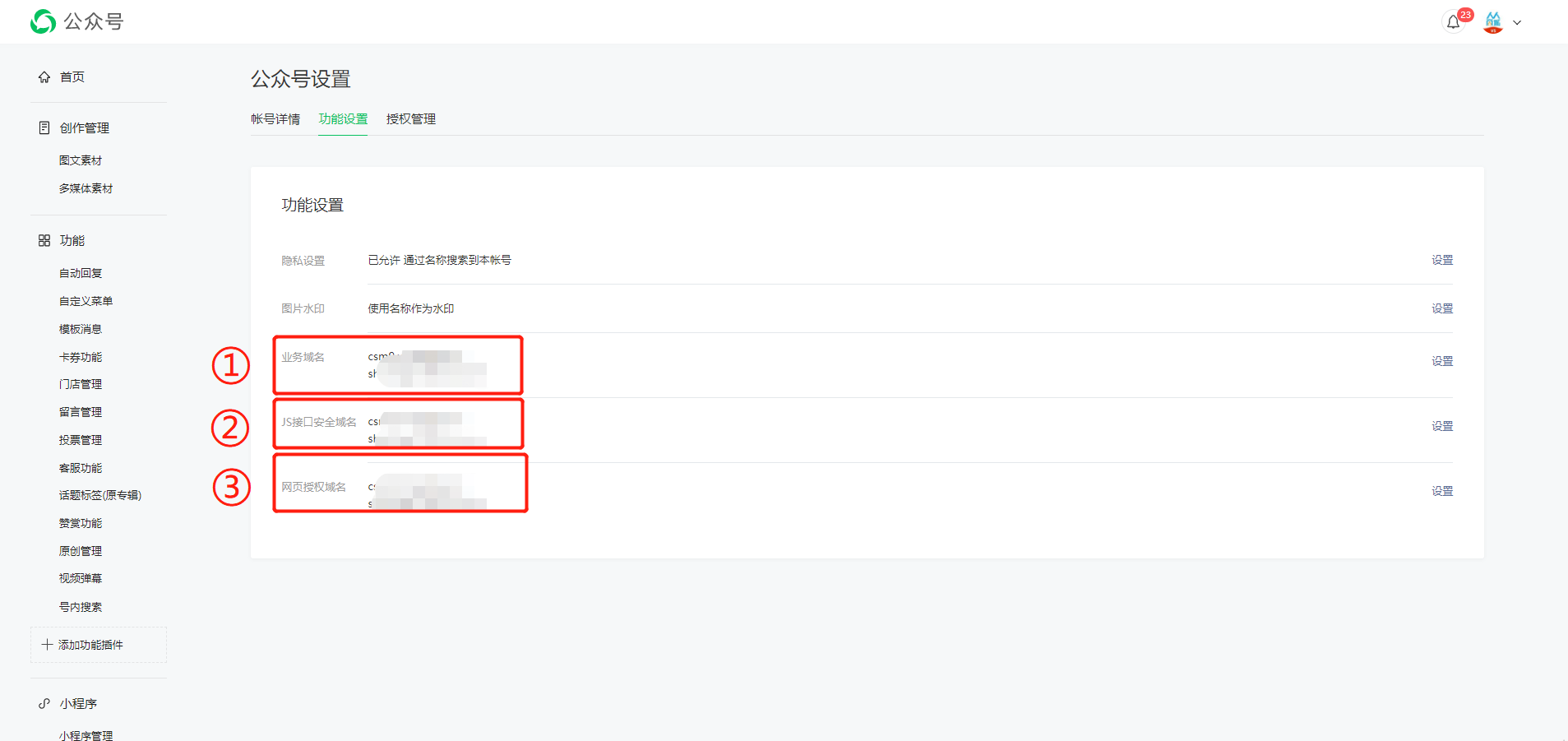The width and height of the screenshot is (1568, 741).
Task: Click 设置 for 业务域名 row
Action: tap(1441, 361)
